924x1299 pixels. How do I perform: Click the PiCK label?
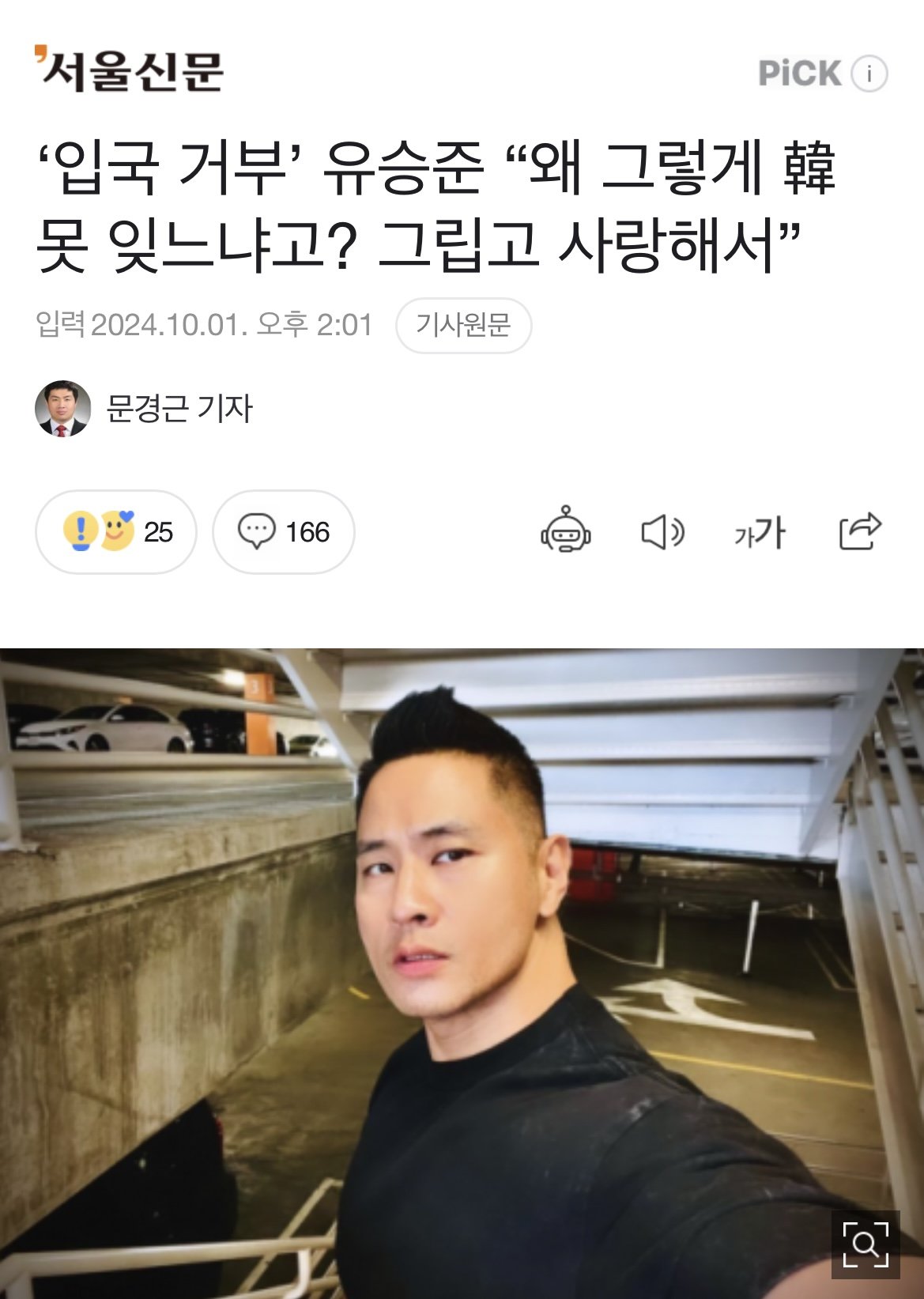click(x=800, y=74)
